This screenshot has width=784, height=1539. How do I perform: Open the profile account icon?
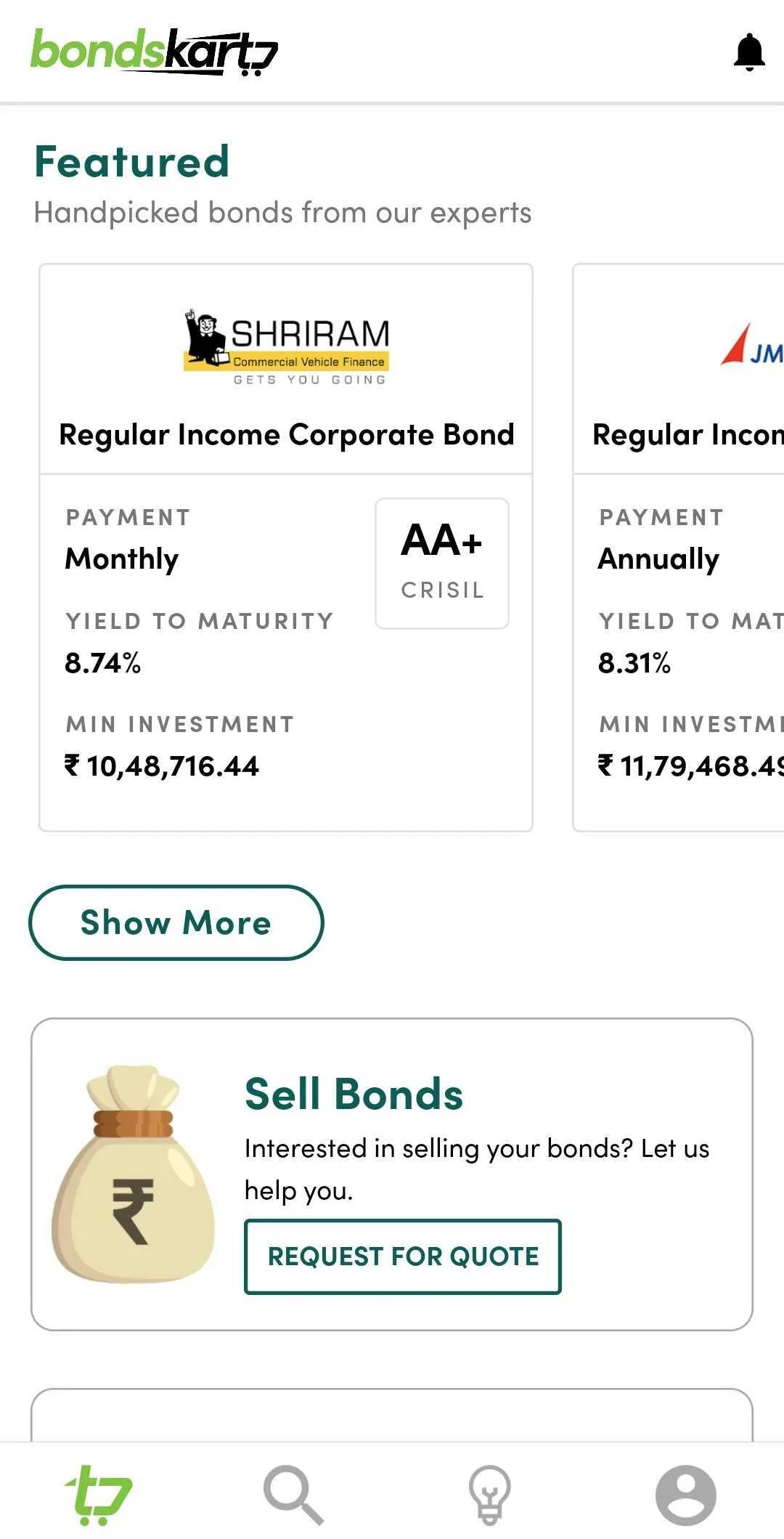tap(685, 1495)
